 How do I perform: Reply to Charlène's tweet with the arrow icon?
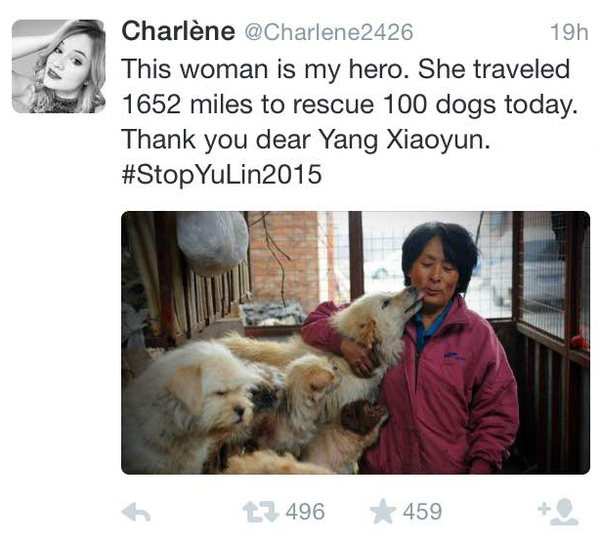pos(136,512)
